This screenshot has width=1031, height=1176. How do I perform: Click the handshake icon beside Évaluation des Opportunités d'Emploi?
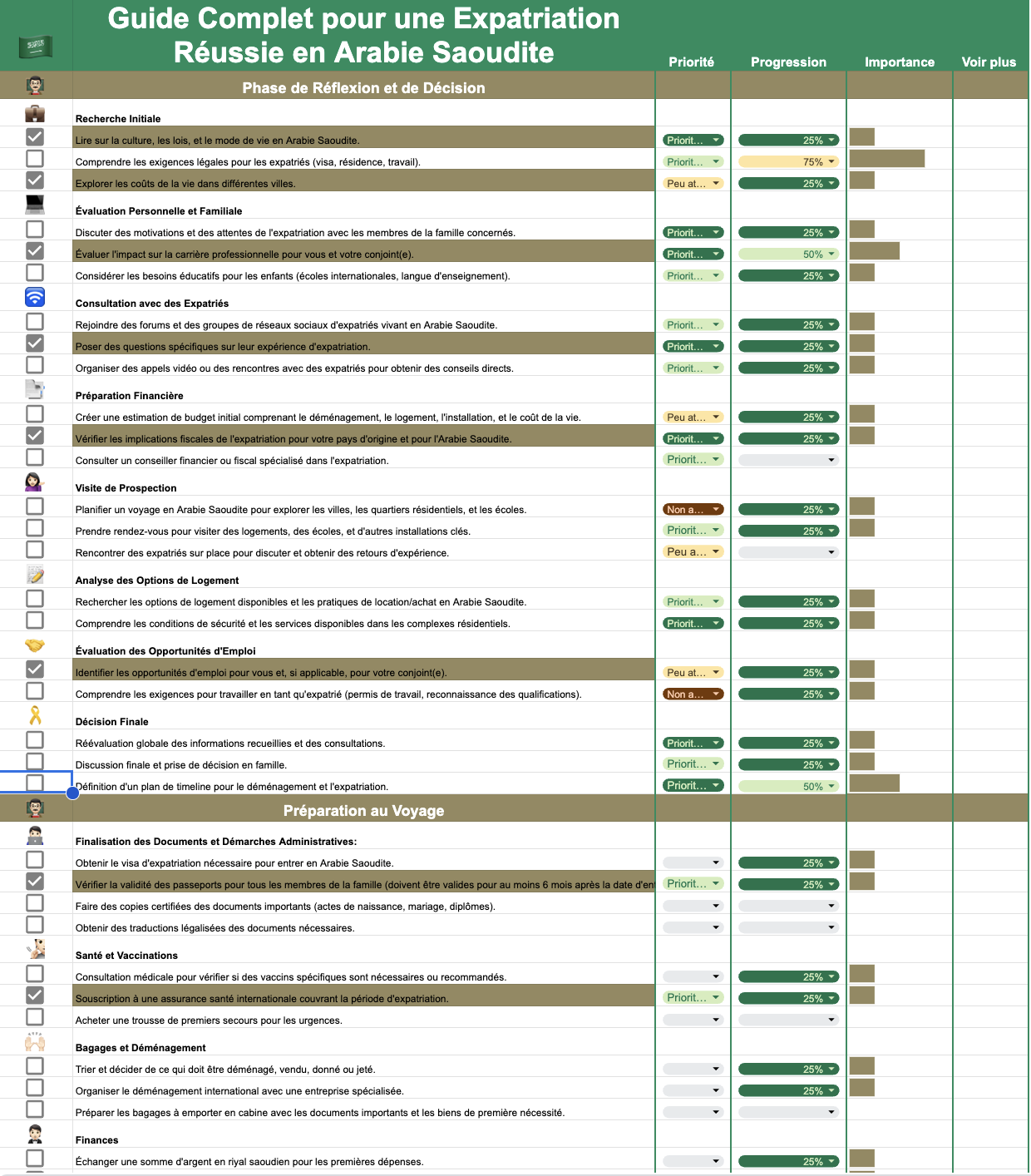[x=35, y=645]
